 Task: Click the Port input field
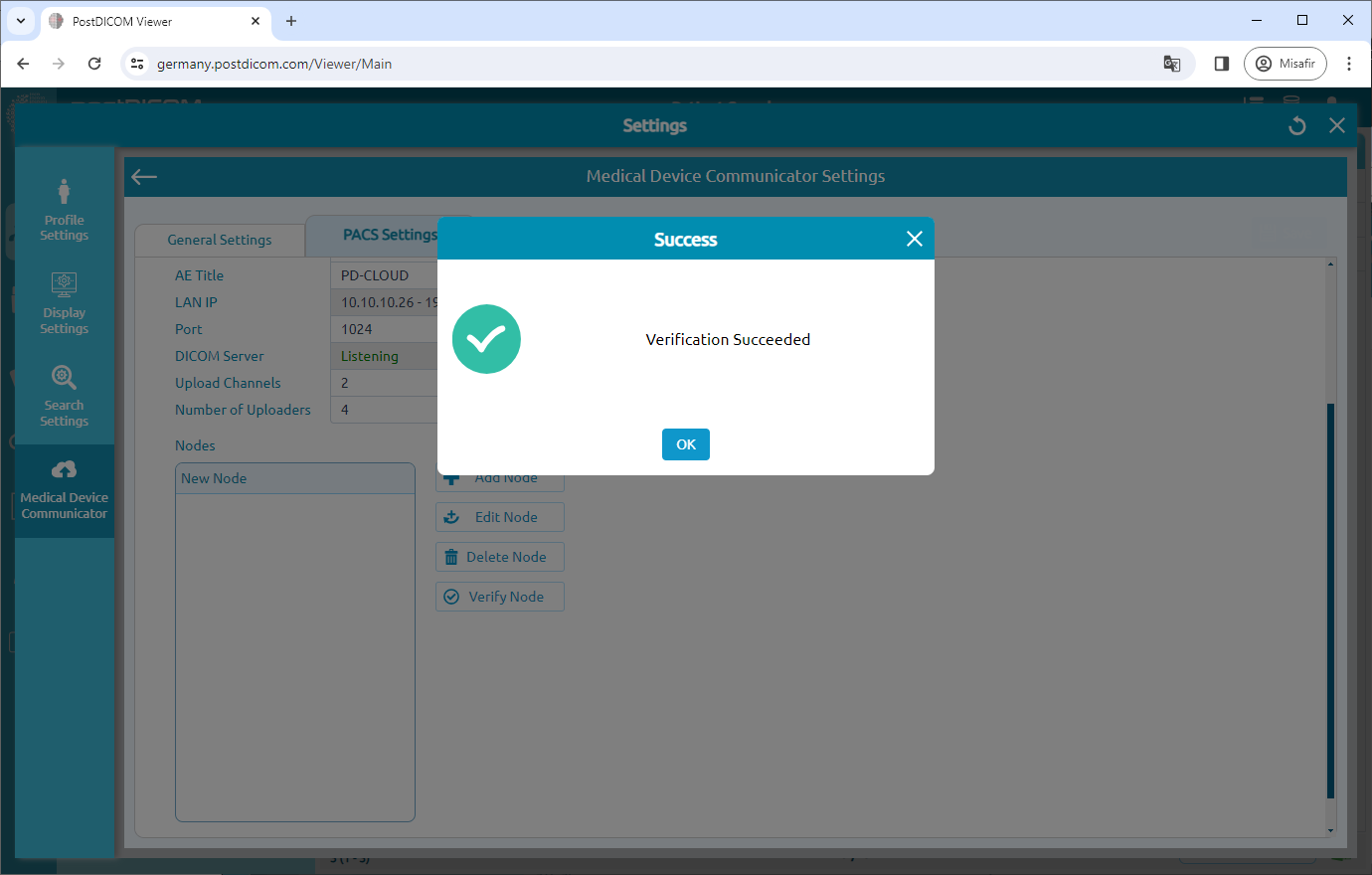click(388, 328)
